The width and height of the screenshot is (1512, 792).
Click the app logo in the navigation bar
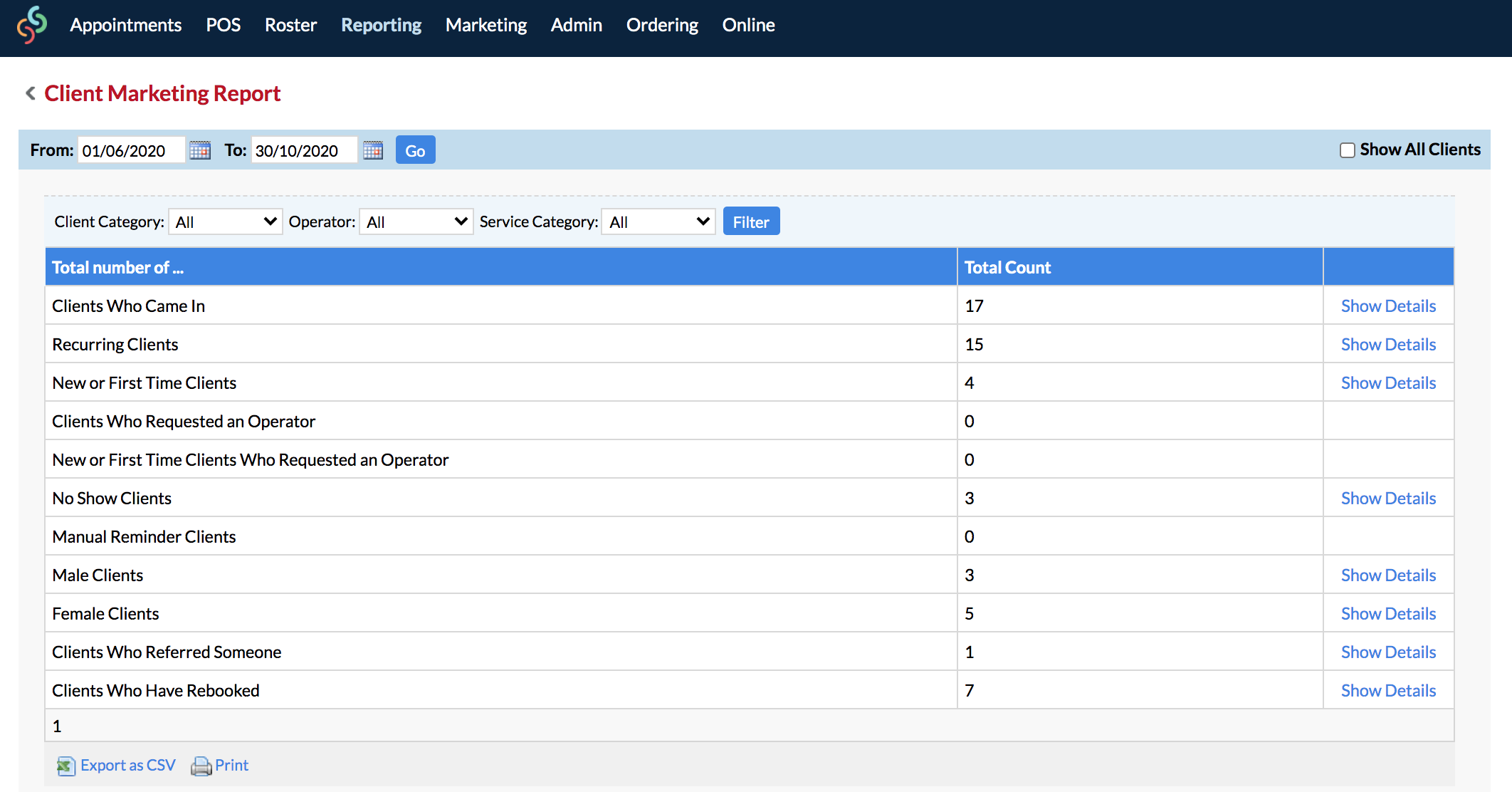(32, 25)
